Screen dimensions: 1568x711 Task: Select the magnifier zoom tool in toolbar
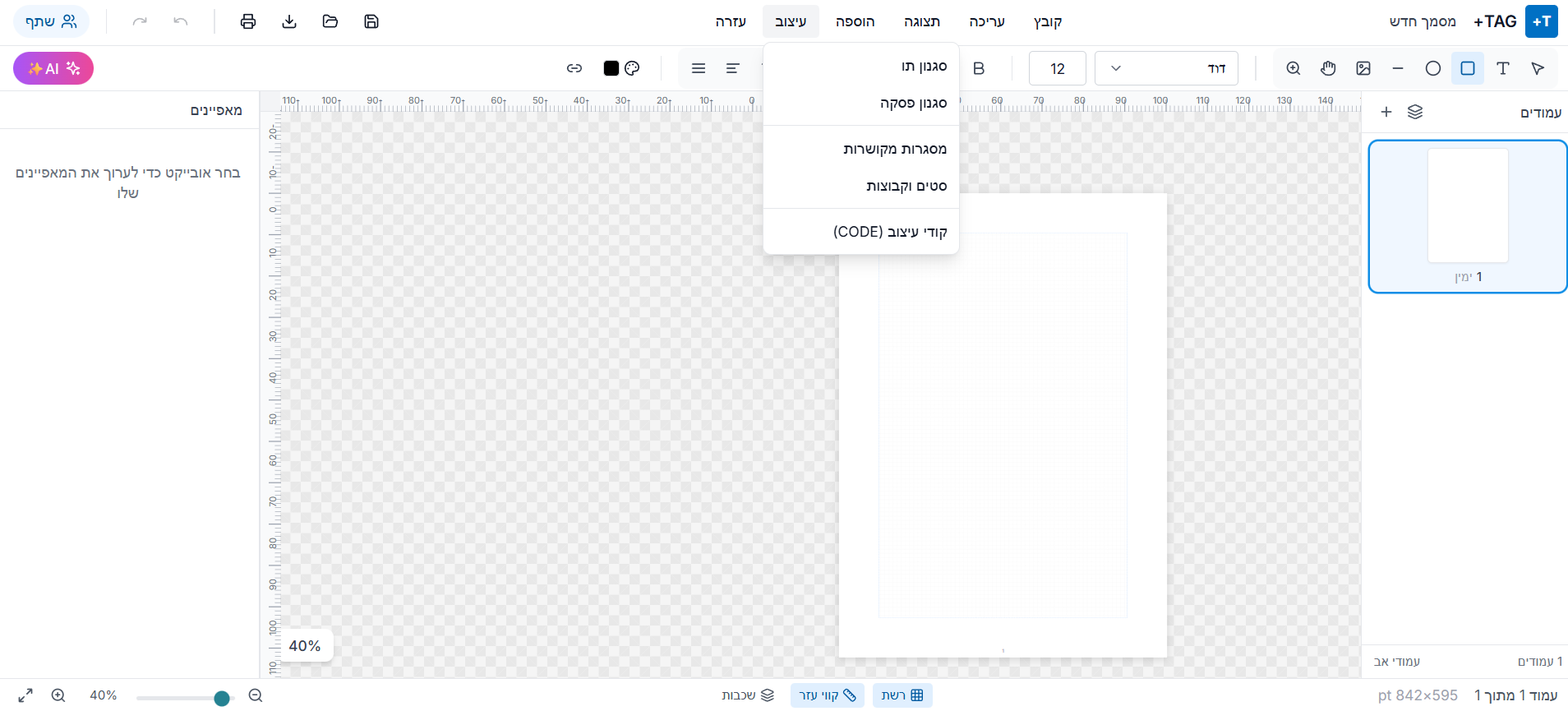tap(1294, 68)
